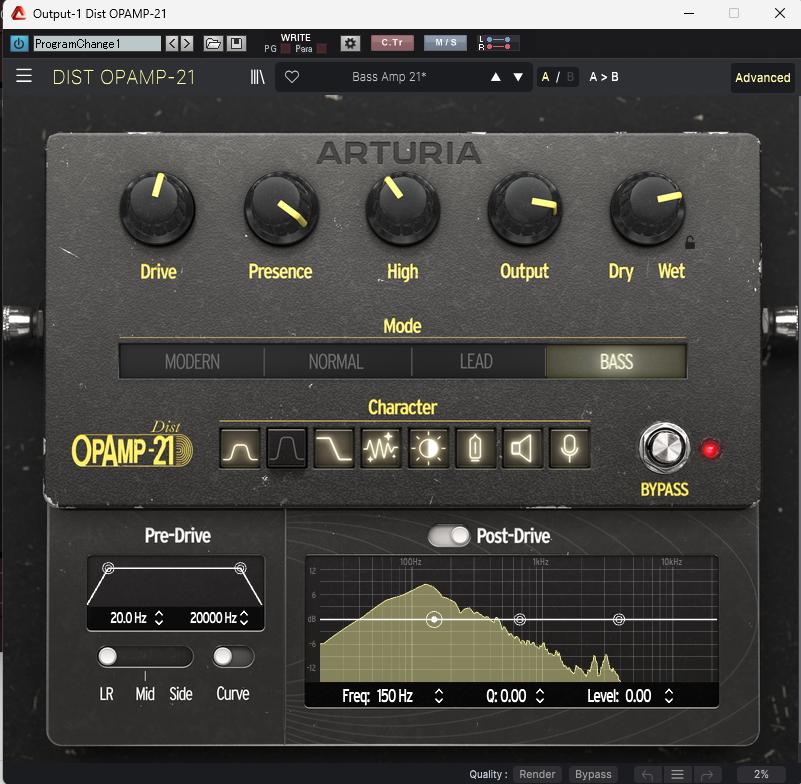
Task: Toggle the Post-Drive EQ switch
Action: click(449, 536)
